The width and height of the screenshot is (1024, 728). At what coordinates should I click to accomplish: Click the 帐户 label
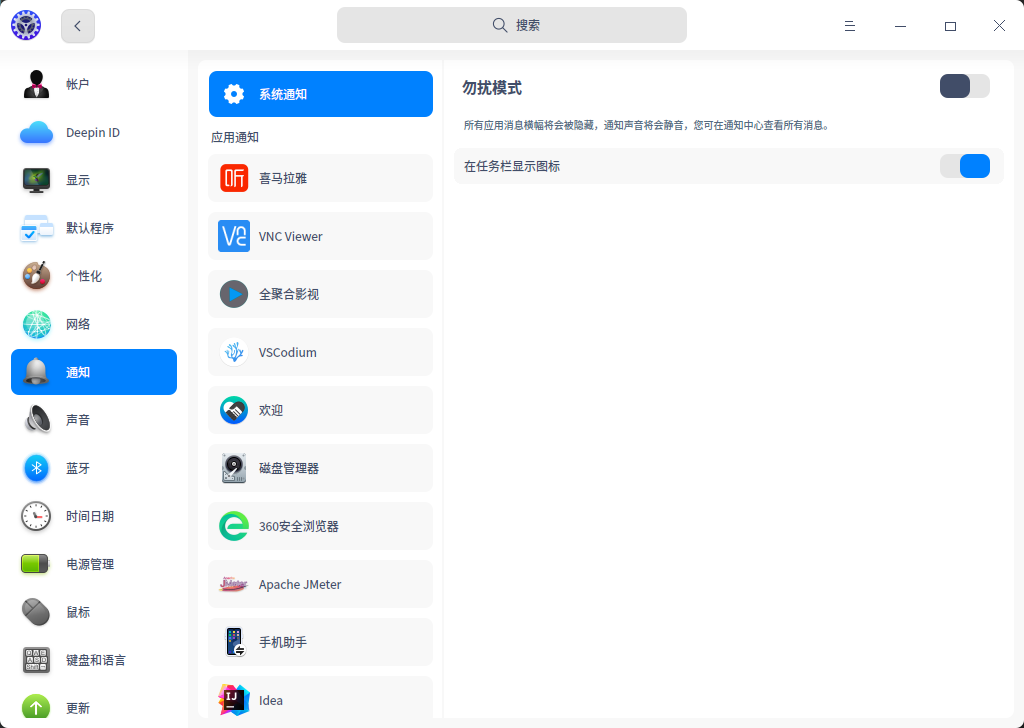[78, 84]
